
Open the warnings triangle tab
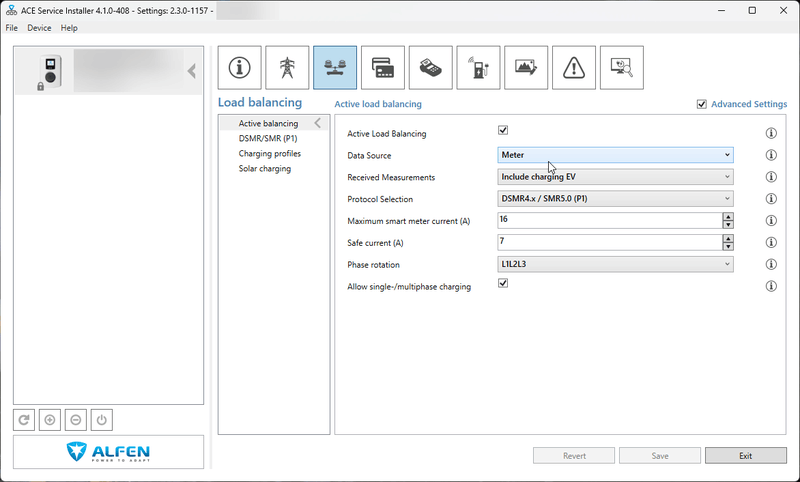[x=574, y=68]
